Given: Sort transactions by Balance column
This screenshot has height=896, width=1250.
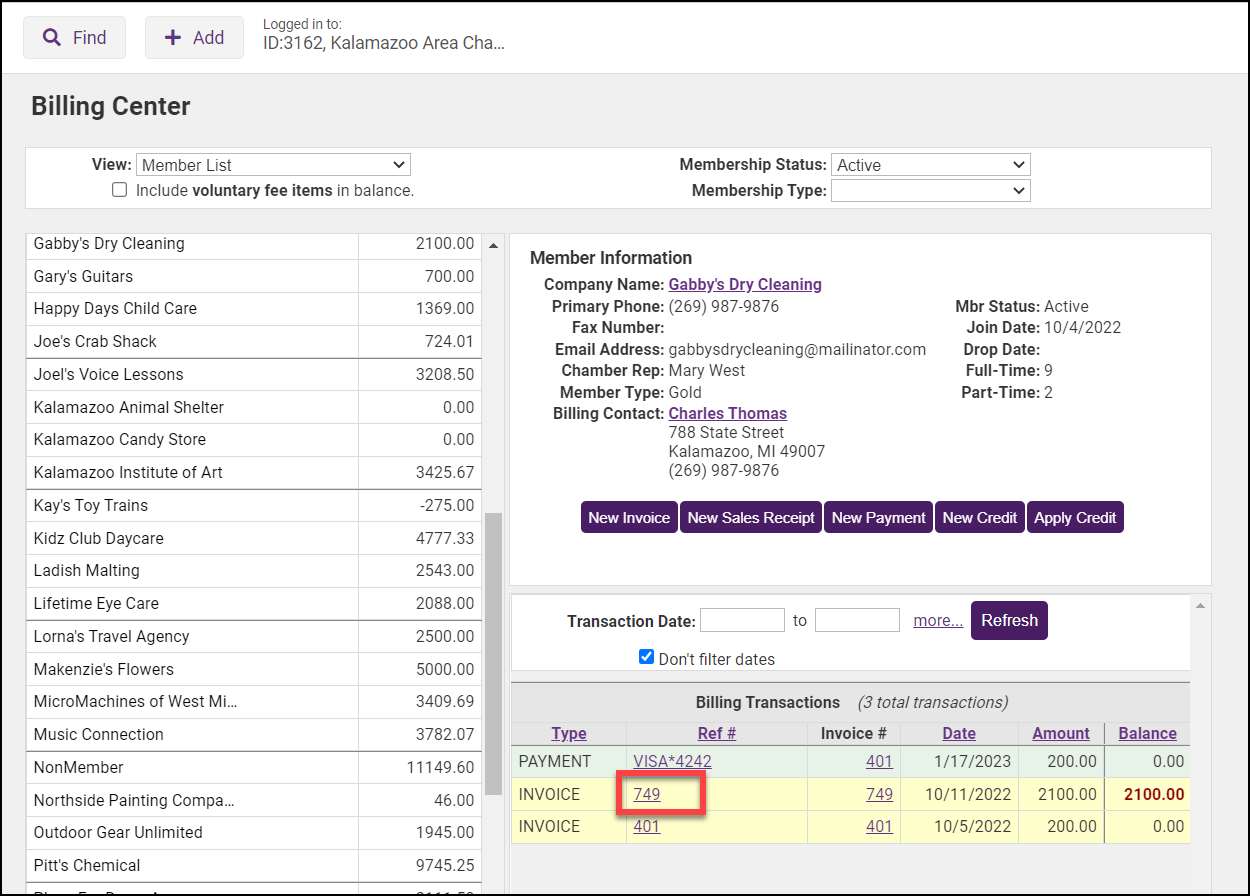Looking at the screenshot, I should click(1147, 733).
